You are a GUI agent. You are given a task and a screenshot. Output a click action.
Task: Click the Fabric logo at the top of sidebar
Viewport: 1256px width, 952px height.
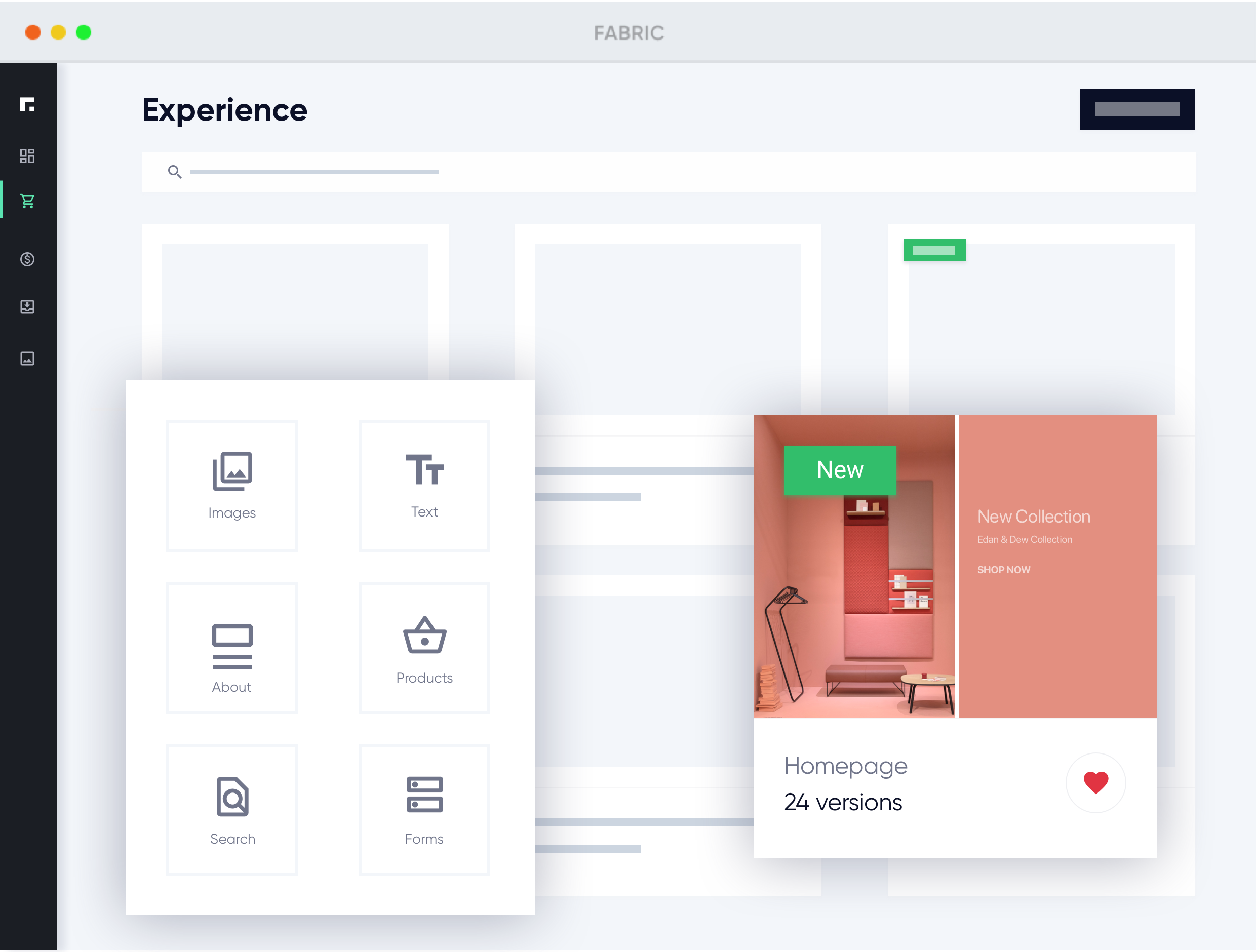click(x=28, y=106)
